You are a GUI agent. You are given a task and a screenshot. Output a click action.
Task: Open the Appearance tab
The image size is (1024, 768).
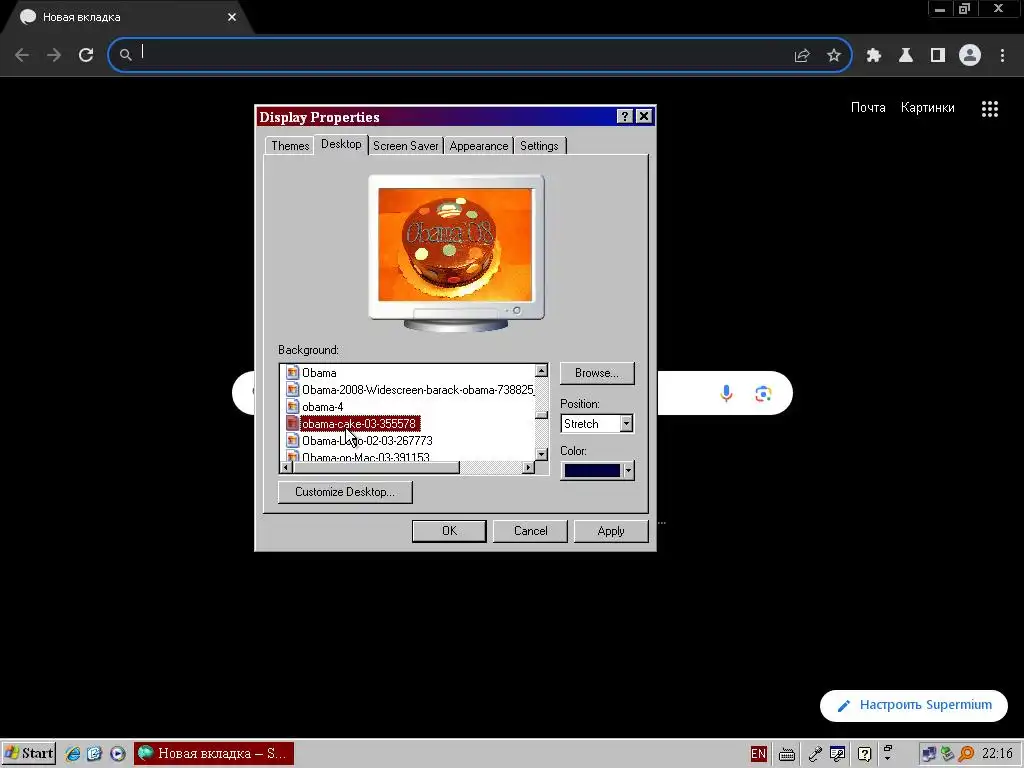[479, 146]
